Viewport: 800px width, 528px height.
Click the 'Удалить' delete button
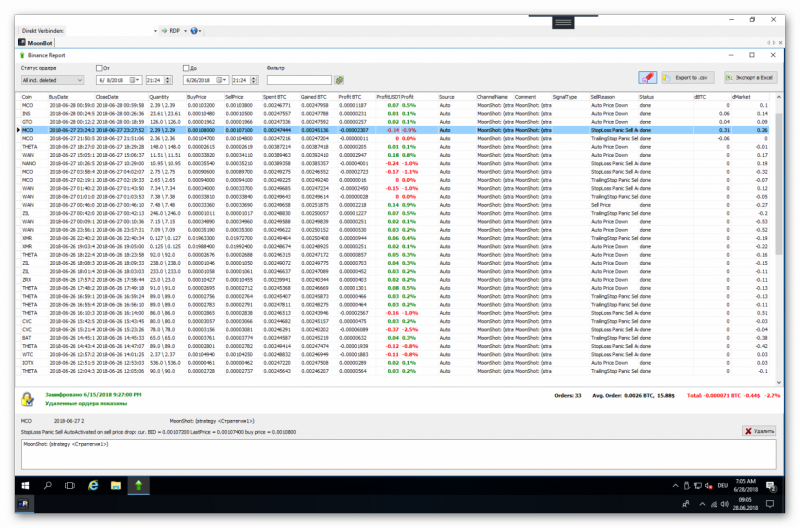760,431
